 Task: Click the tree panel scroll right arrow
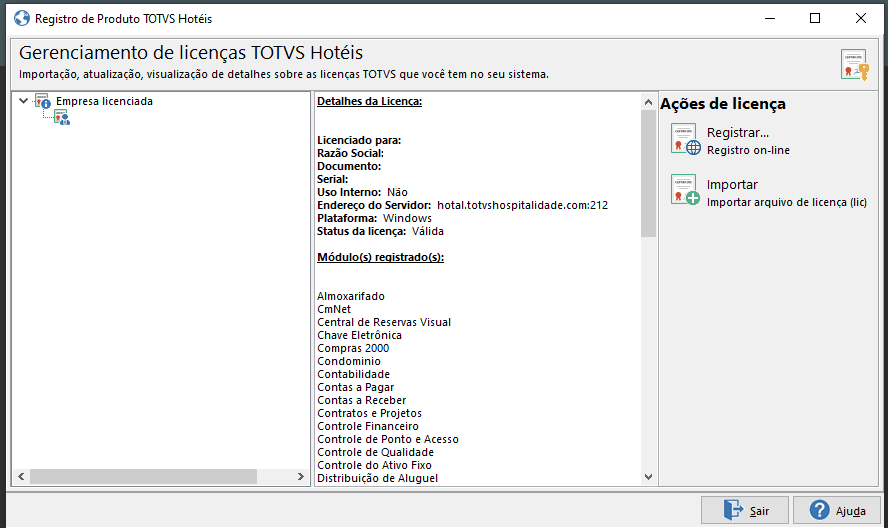301,476
